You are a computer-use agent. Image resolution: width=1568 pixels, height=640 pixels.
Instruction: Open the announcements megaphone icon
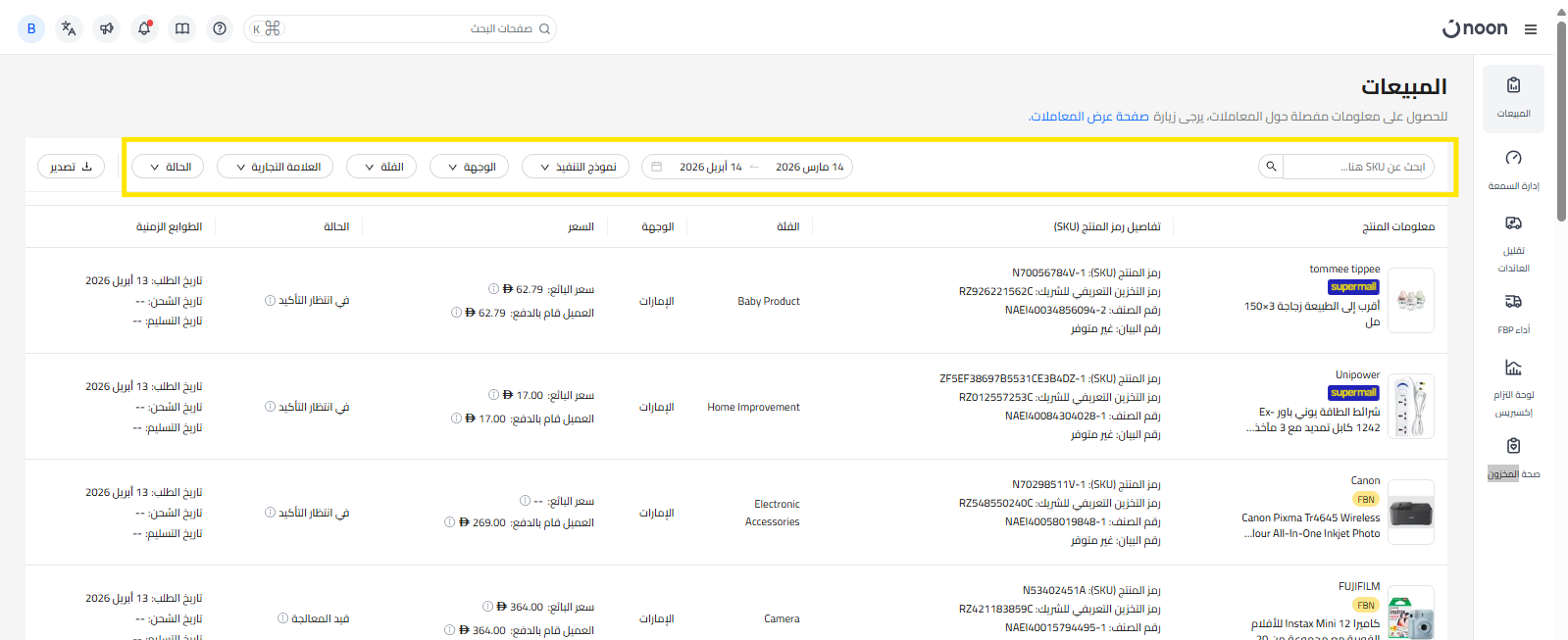tap(107, 28)
